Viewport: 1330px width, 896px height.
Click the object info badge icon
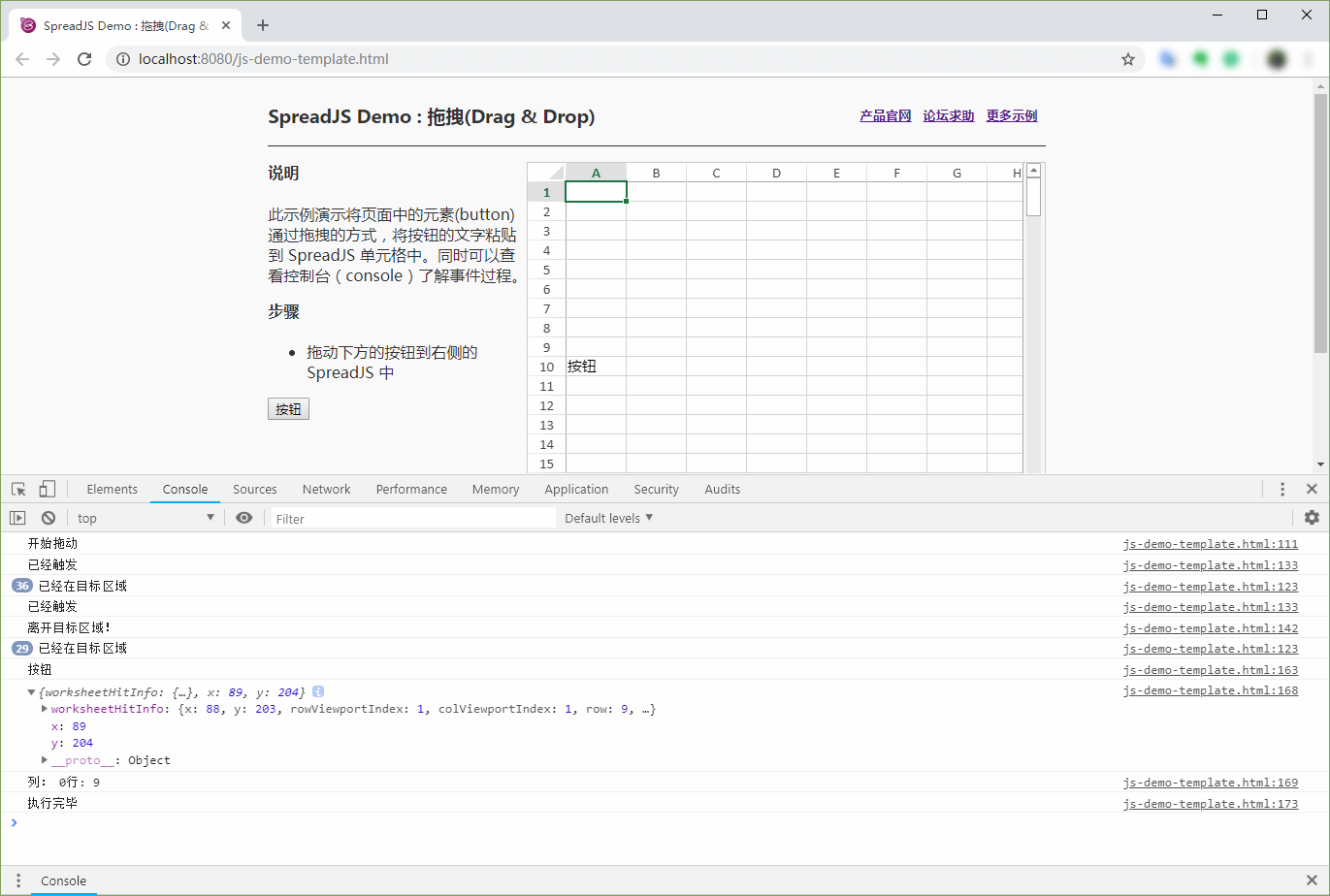pyautogui.click(x=318, y=691)
